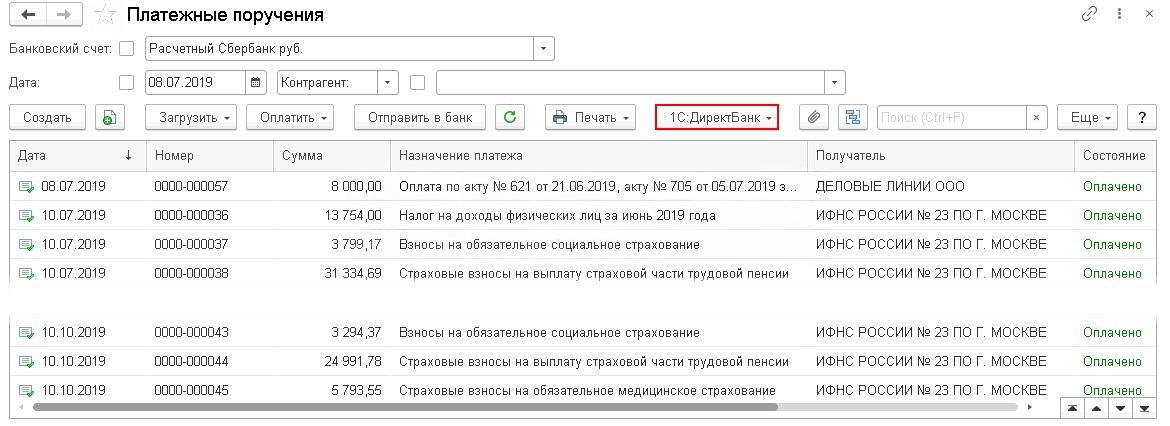Open the calendar picker for the date field
This screenshot has width=1170, height=426.
(256, 82)
